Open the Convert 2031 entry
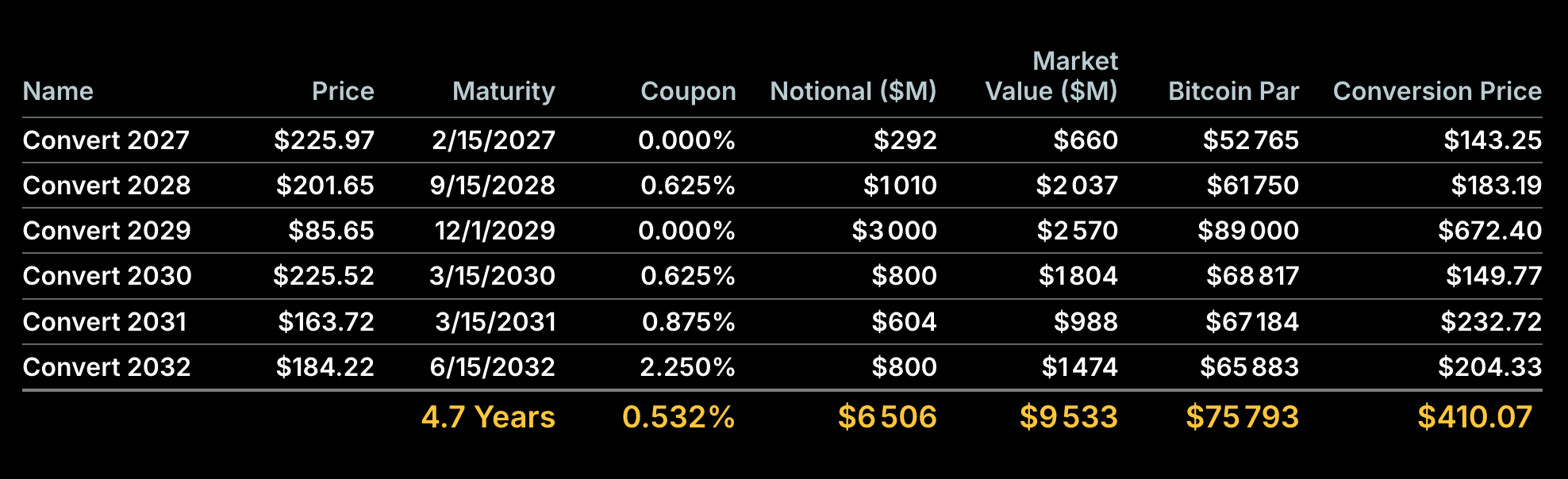 (105, 322)
